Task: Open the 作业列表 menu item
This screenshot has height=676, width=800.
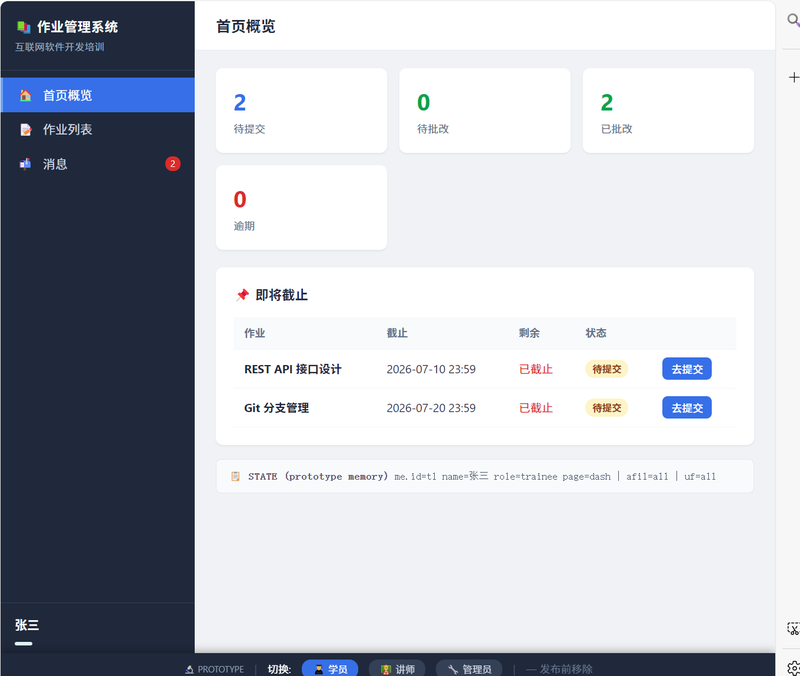Action: [x=97, y=130]
